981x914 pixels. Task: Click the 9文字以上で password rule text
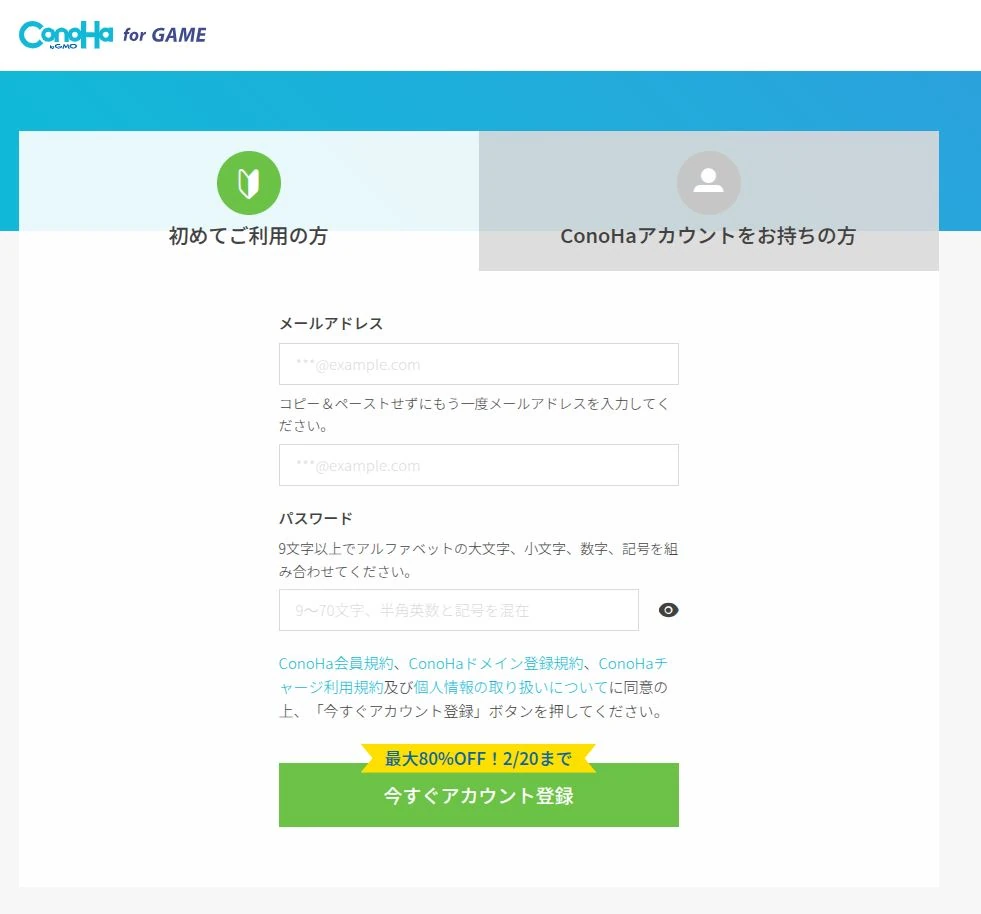(x=478, y=560)
